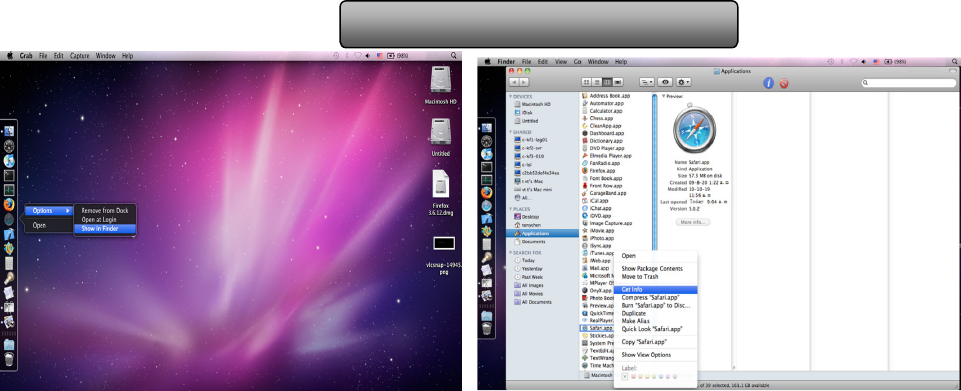Collapse the SEARCH FOR sidebar section
The image size is (961, 391).
pyautogui.click(x=510, y=252)
